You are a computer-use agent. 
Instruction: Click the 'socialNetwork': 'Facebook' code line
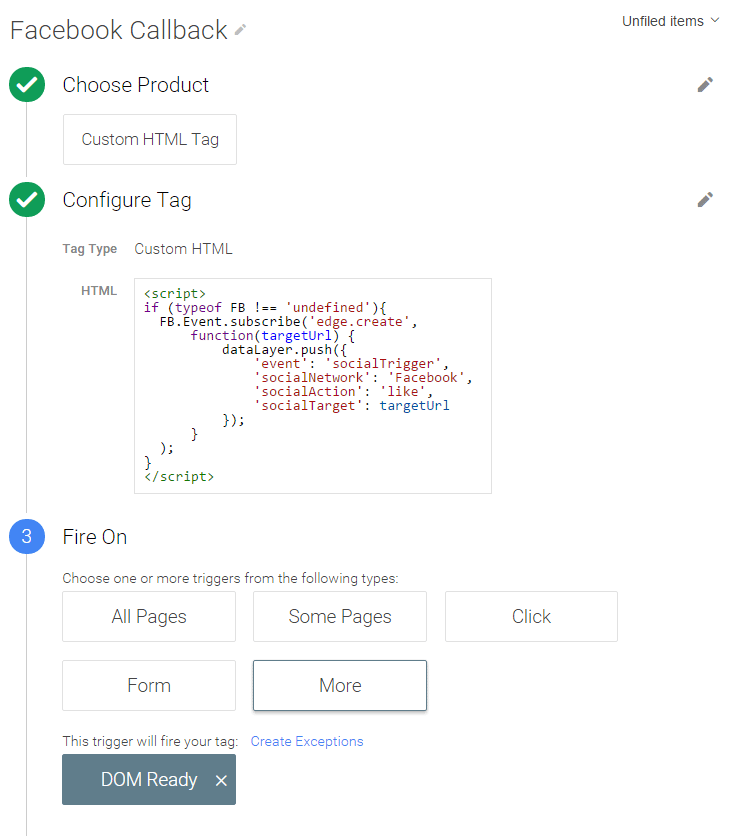(364, 377)
